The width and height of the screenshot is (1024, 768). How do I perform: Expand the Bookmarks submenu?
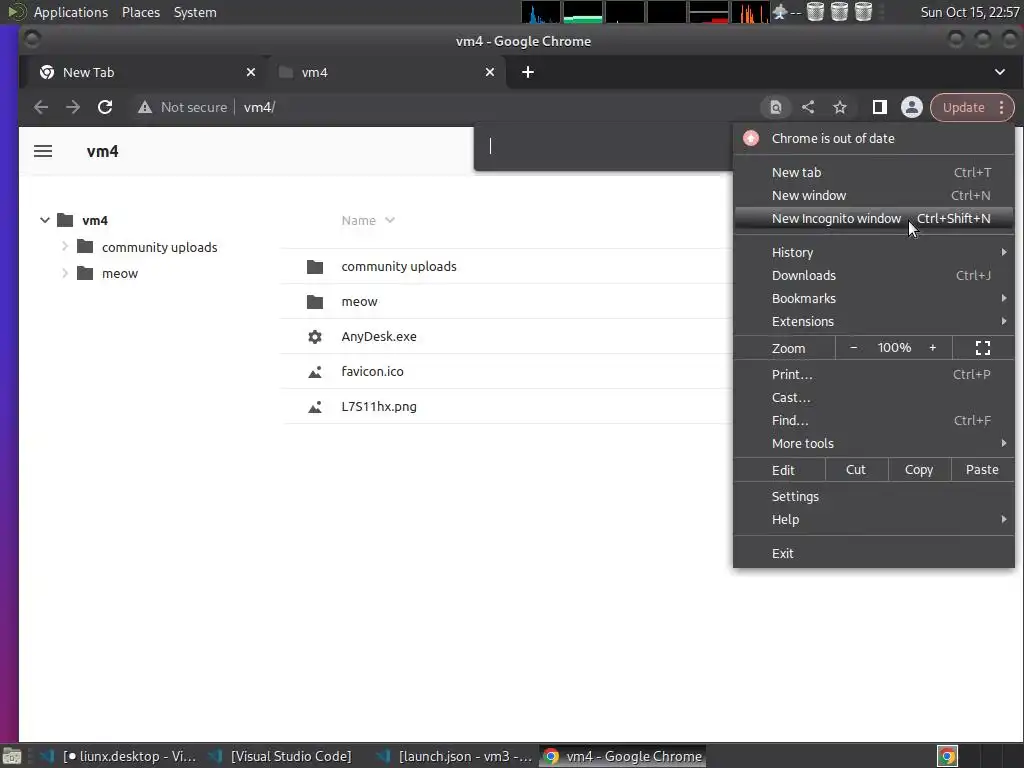(874, 298)
